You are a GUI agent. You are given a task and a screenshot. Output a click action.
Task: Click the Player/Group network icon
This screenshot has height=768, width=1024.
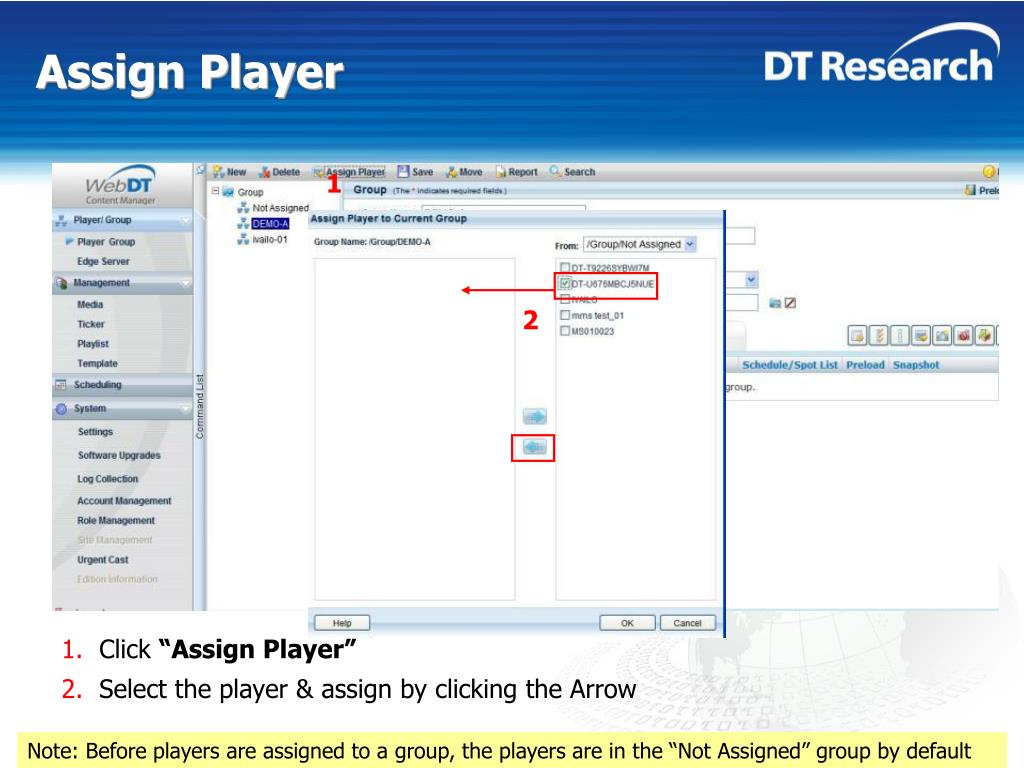point(61,220)
